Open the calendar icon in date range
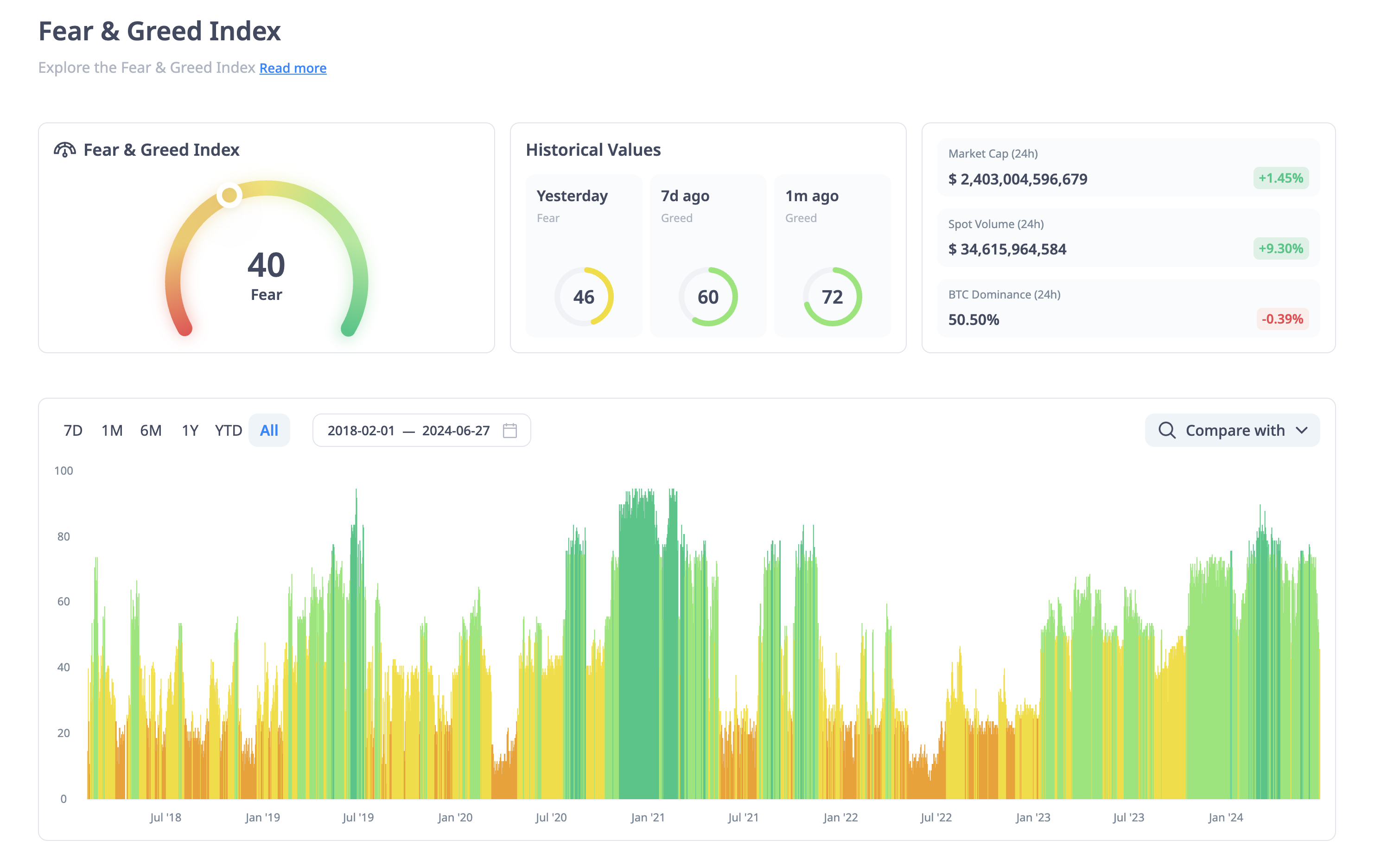This screenshot has width=1400, height=865. (509, 430)
